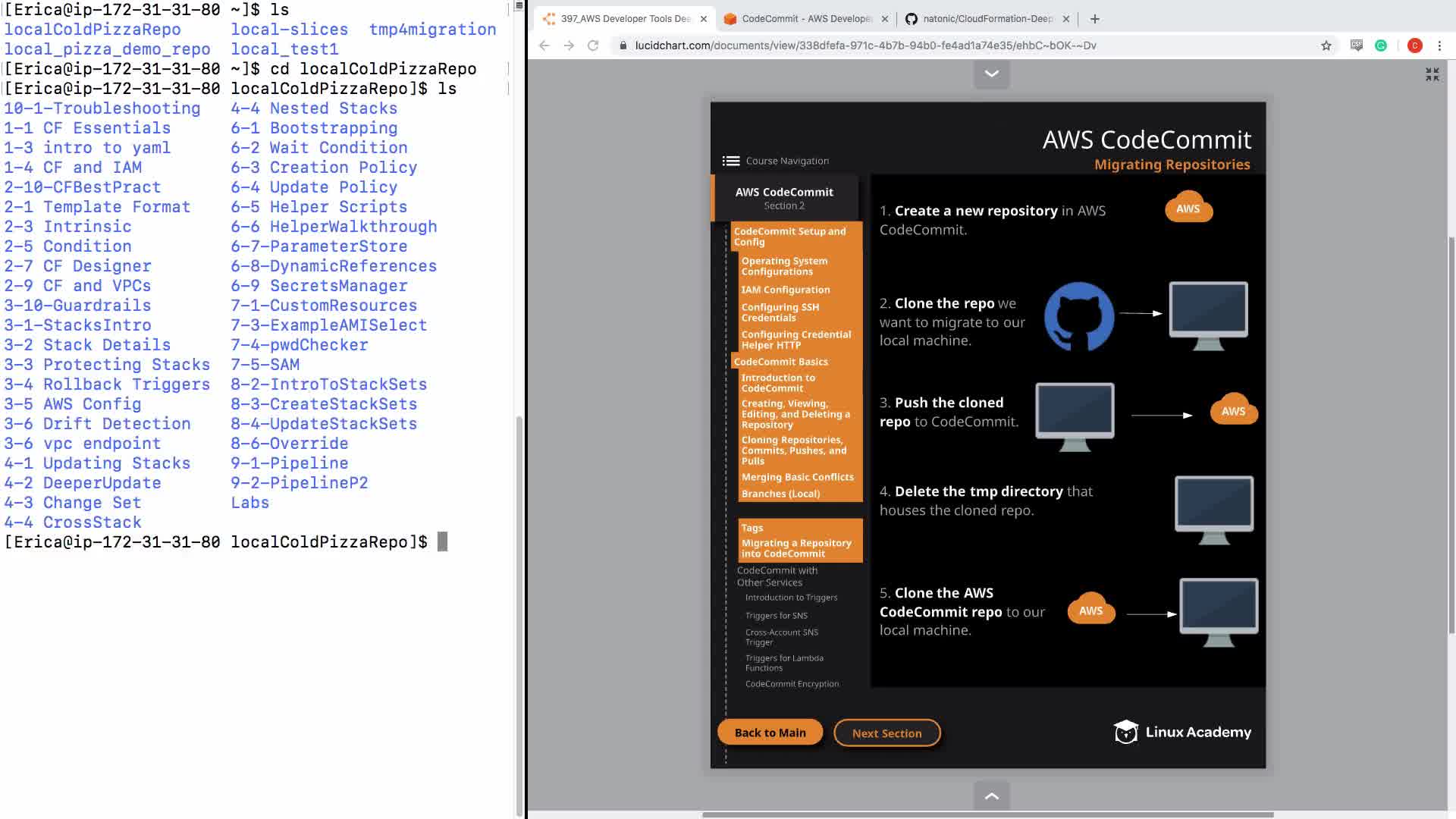Reload the Lucidchart page
The width and height of the screenshot is (1456, 819).
(x=593, y=45)
